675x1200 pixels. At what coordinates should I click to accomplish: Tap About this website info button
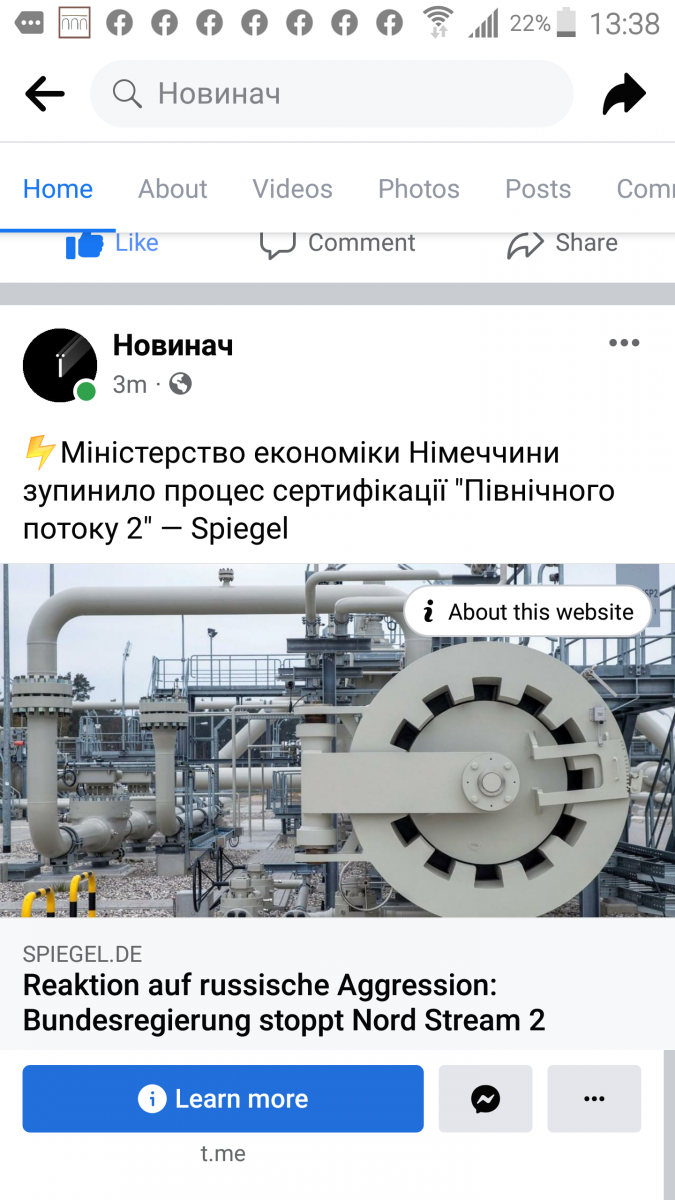pyautogui.click(x=528, y=612)
